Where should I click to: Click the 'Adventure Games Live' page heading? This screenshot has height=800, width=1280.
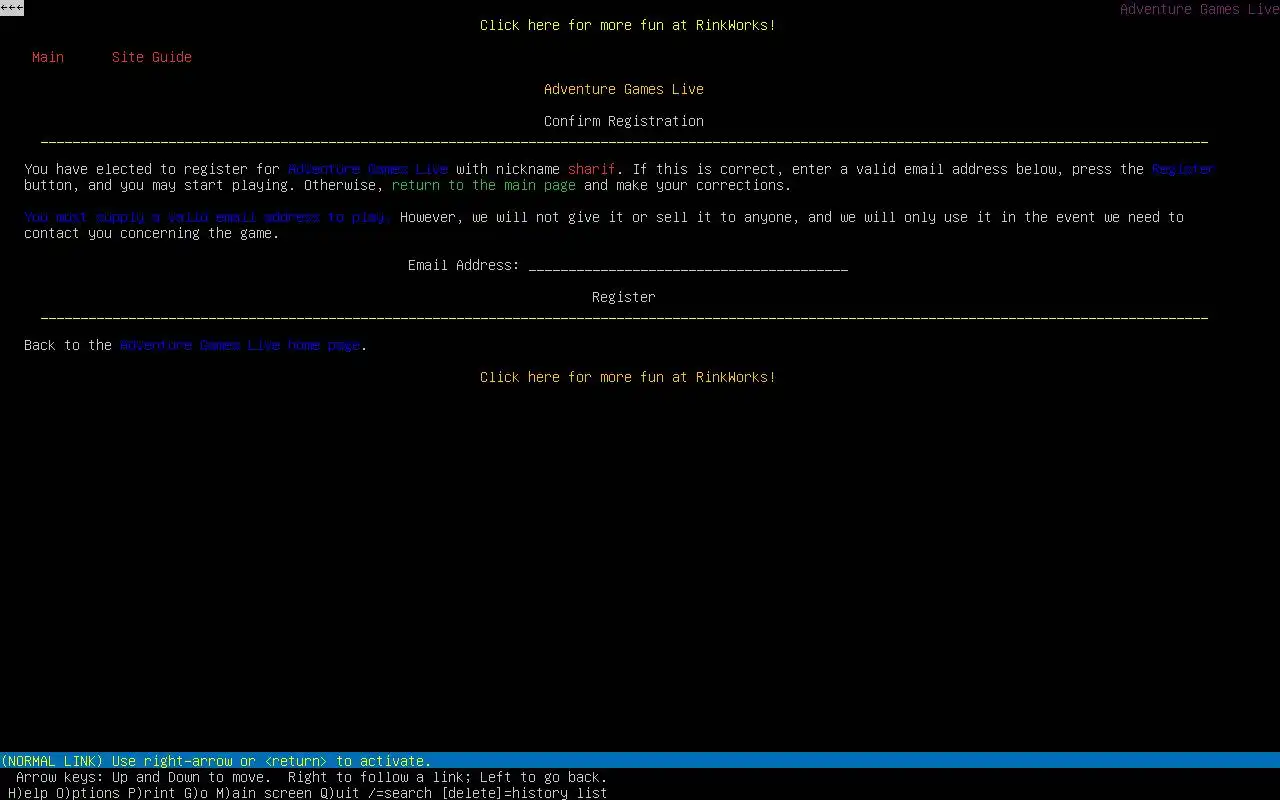point(624,89)
